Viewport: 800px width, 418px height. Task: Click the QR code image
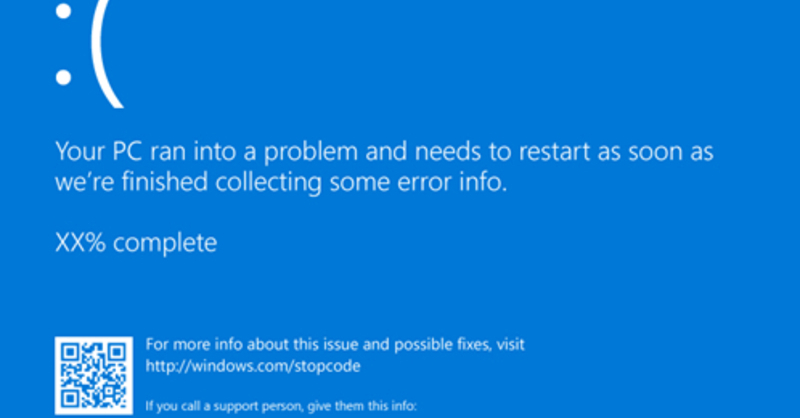[93, 376]
